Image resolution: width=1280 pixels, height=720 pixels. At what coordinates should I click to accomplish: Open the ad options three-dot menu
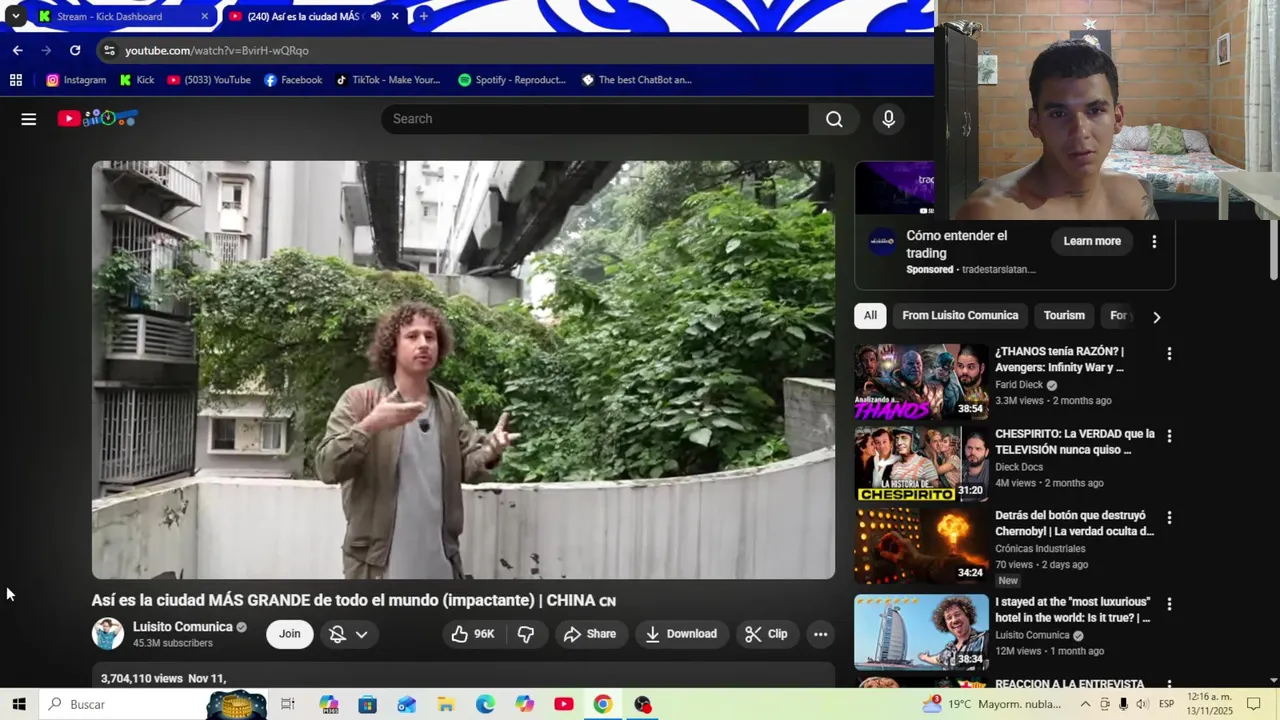click(1154, 241)
